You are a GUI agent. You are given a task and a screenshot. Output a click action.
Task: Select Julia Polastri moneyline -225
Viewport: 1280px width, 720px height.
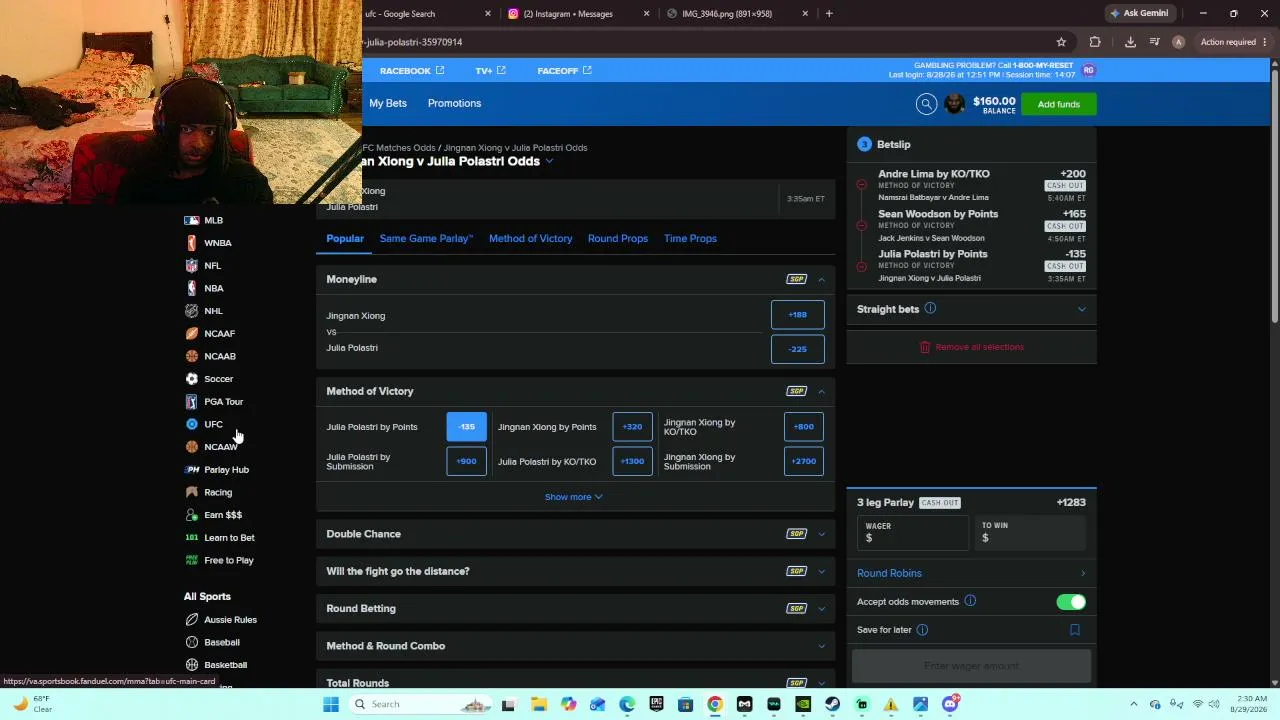click(798, 349)
